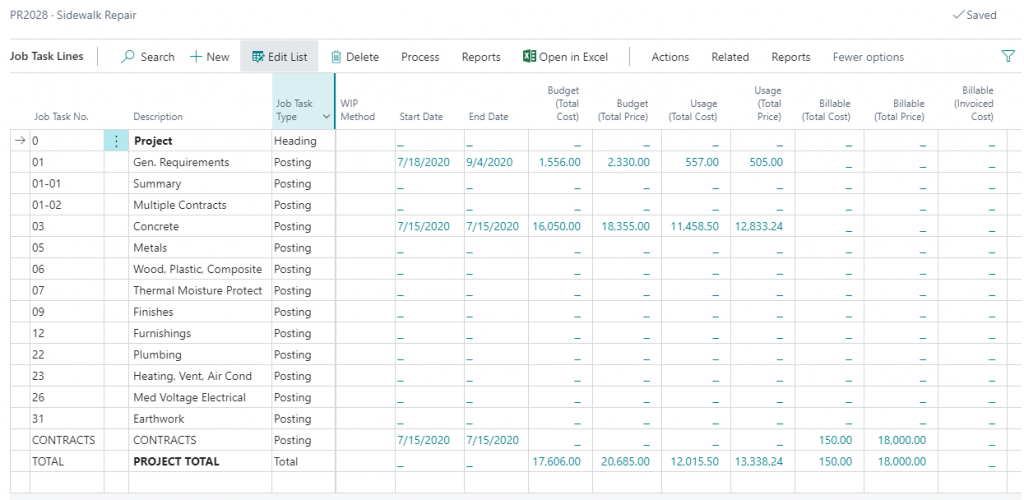Click the Search text label
Image resolution: width=1024 pixels, height=500 pixels.
point(157,57)
